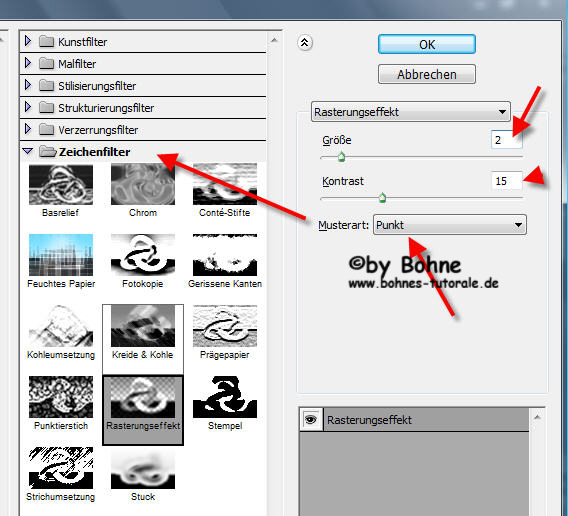
Task: Collapse the filter gallery with double-chevron button
Action: click(x=305, y=43)
